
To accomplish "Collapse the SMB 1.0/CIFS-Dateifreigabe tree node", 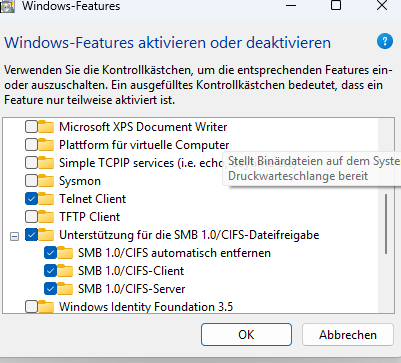I will 14,236.
